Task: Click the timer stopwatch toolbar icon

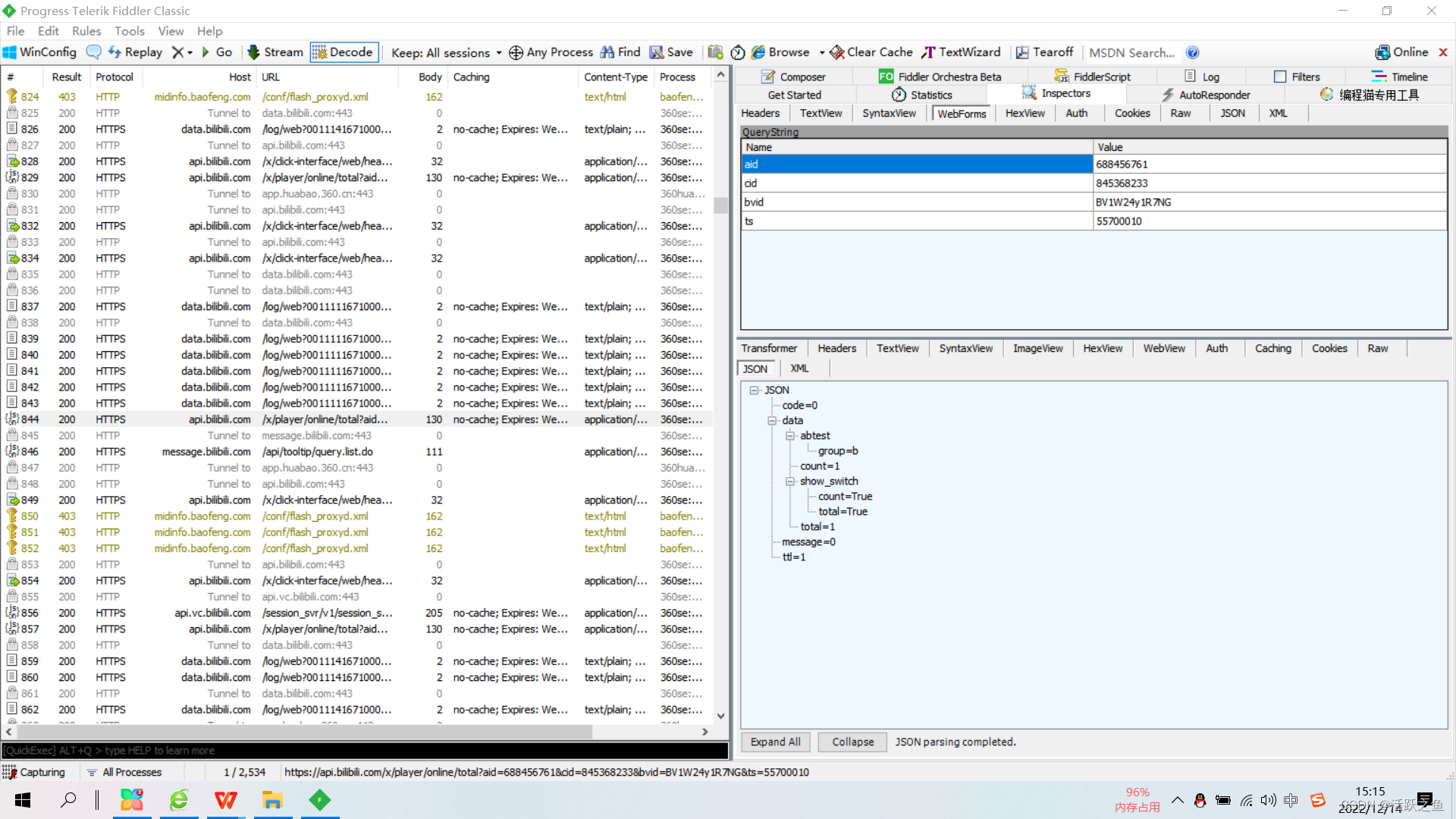Action: (x=738, y=52)
